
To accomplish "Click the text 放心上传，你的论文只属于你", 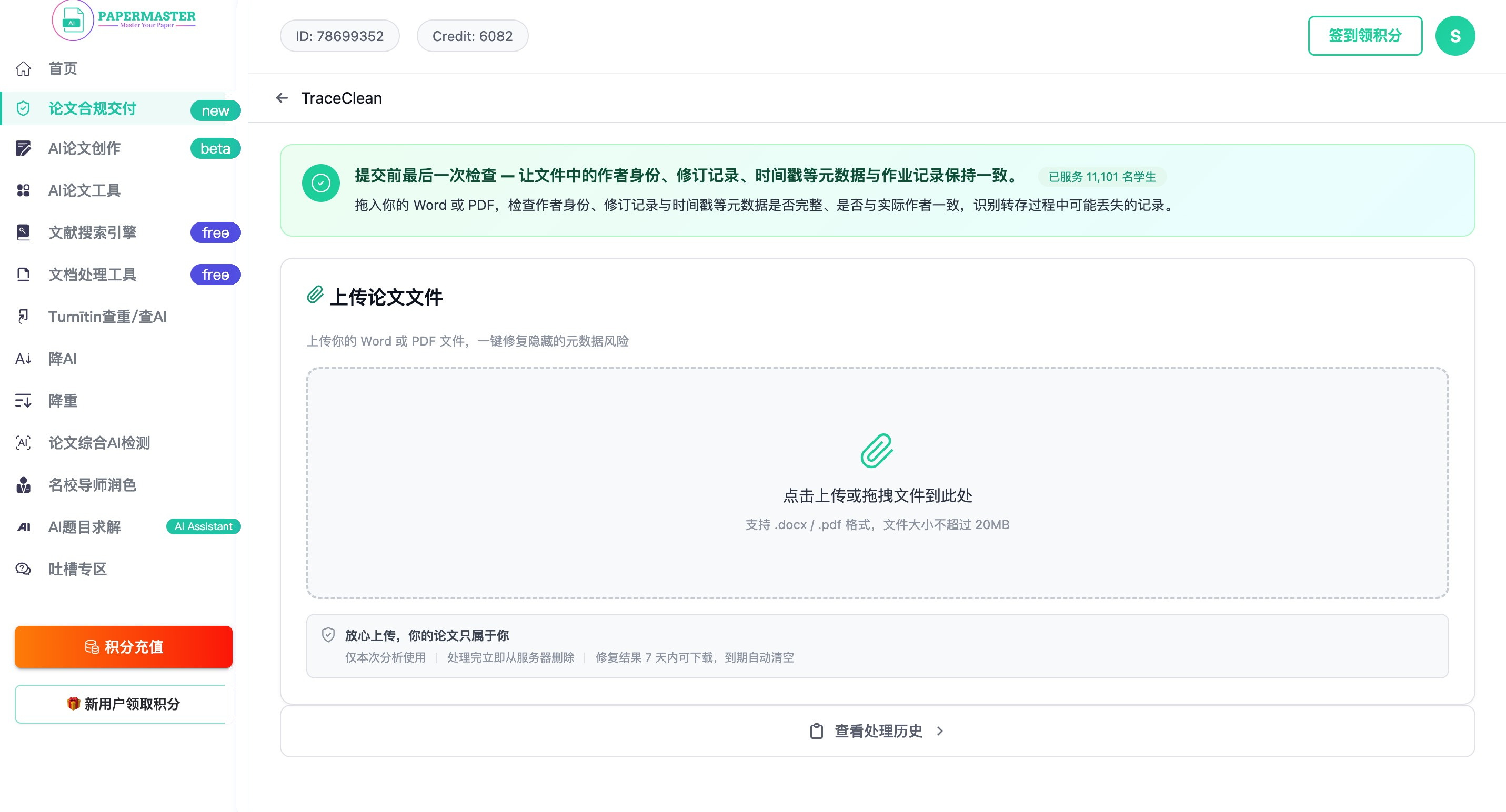I will 427,635.
